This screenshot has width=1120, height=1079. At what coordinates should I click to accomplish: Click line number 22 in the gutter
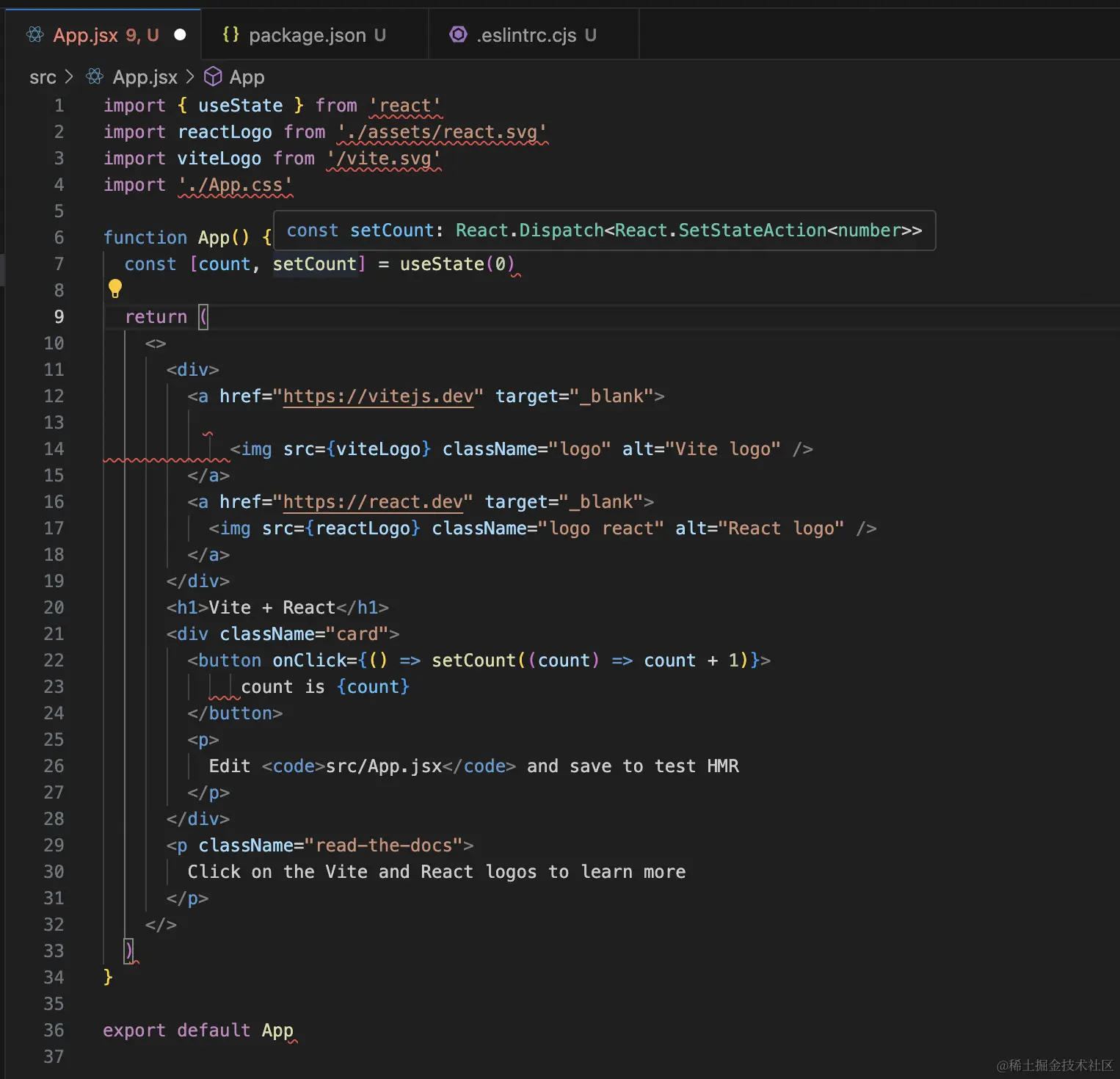(54, 661)
